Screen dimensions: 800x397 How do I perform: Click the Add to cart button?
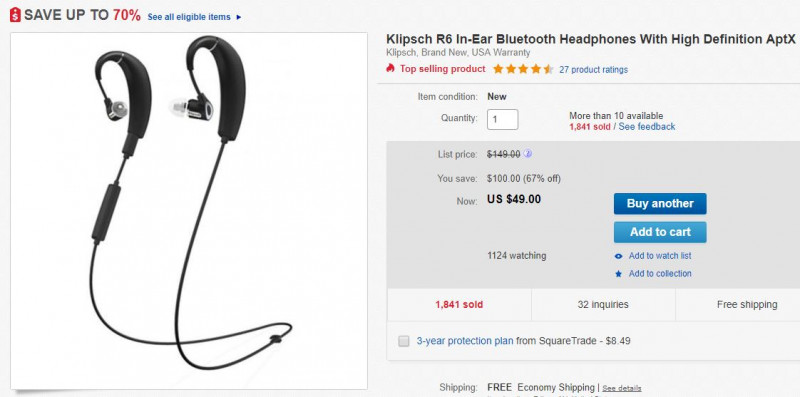click(660, 232)
